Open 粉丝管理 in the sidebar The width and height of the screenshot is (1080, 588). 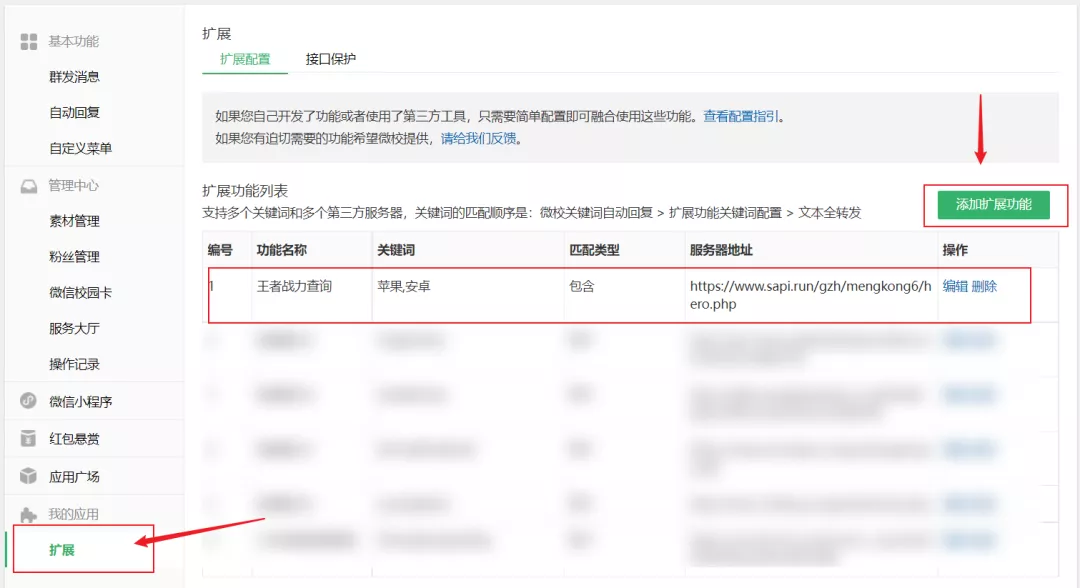click(x=74, y=257)
